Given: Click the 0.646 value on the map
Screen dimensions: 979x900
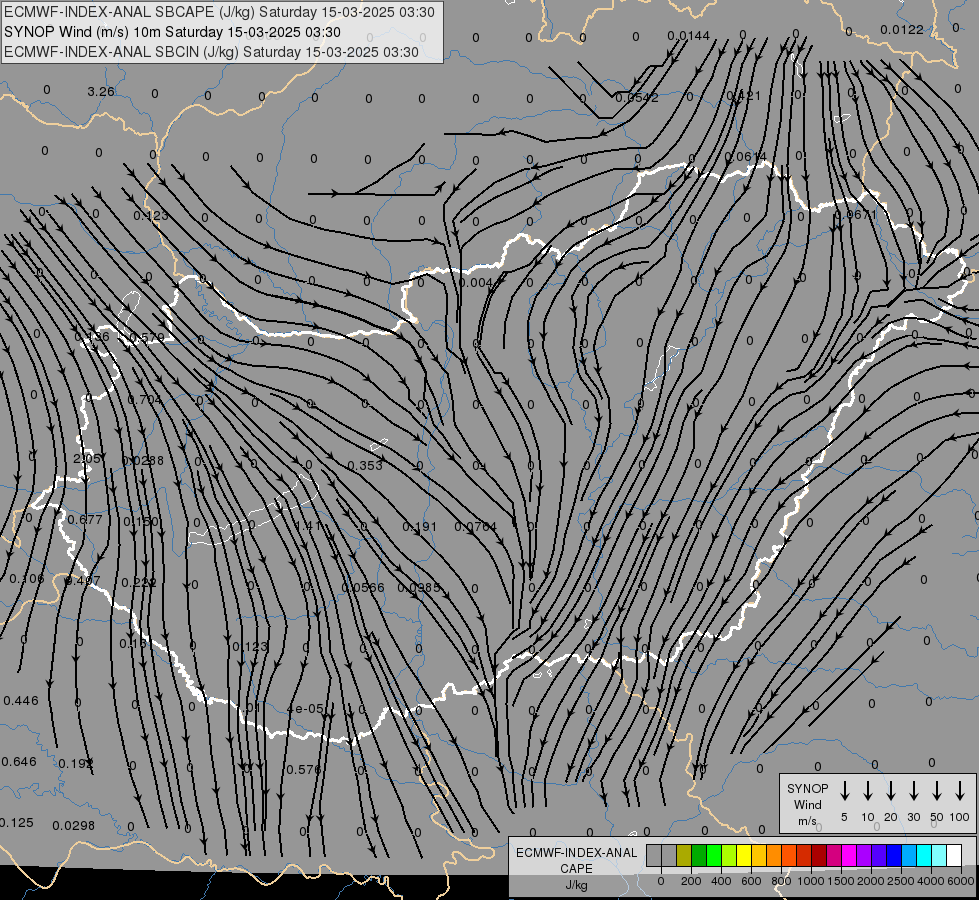Looking at the screenshot, I should click(19, 761).
